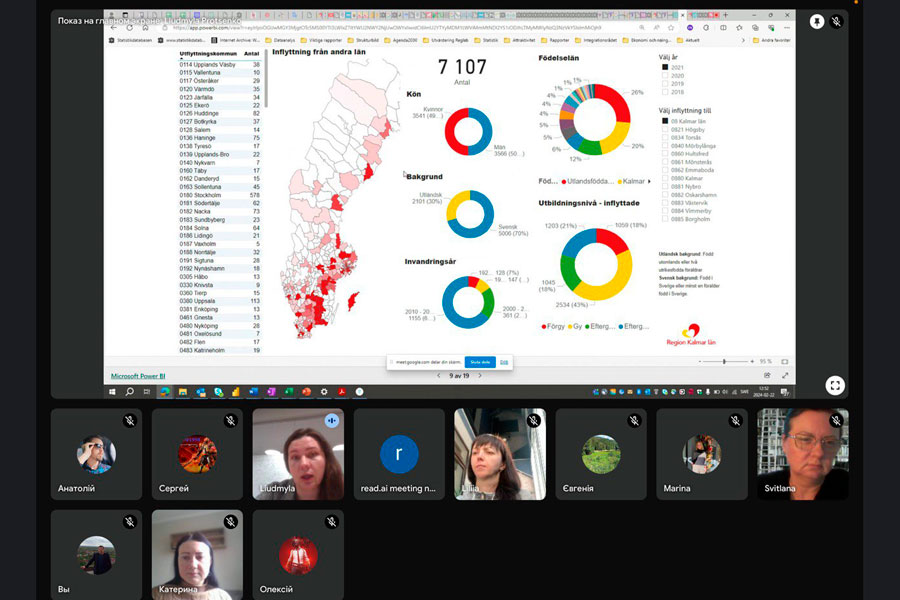Expand Födelselän legend with arrow
This screenshot has height=600, width=900.
pyautogui.click(x=649, y=181)
